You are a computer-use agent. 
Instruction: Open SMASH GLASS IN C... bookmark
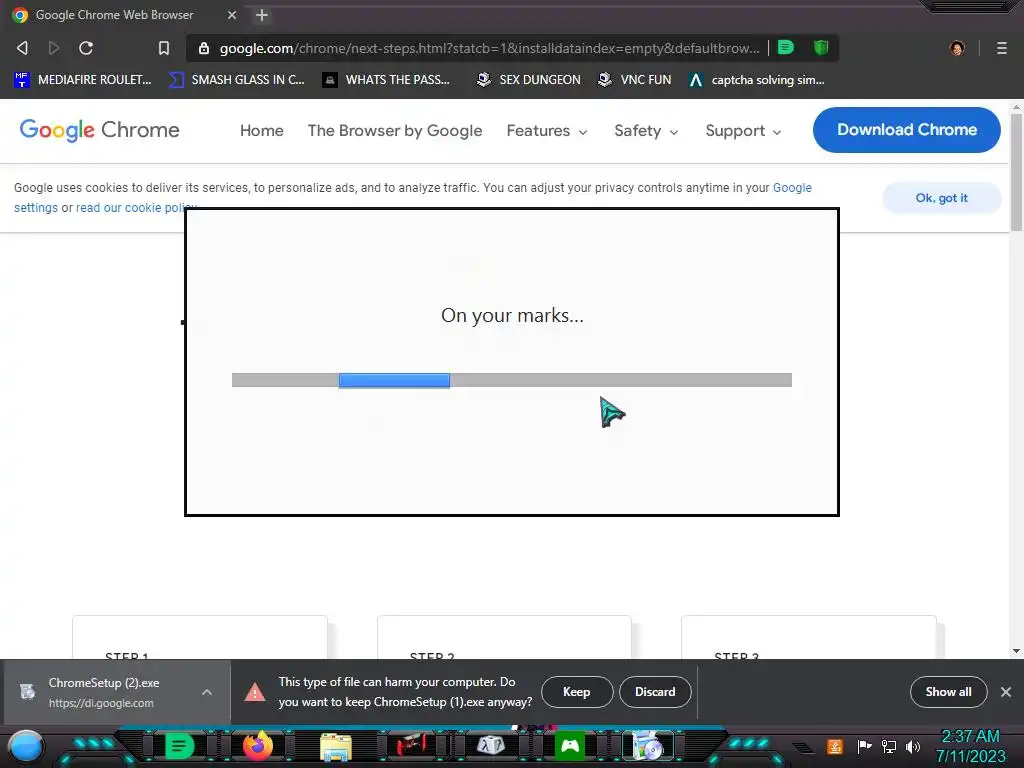tap(237, 80)
